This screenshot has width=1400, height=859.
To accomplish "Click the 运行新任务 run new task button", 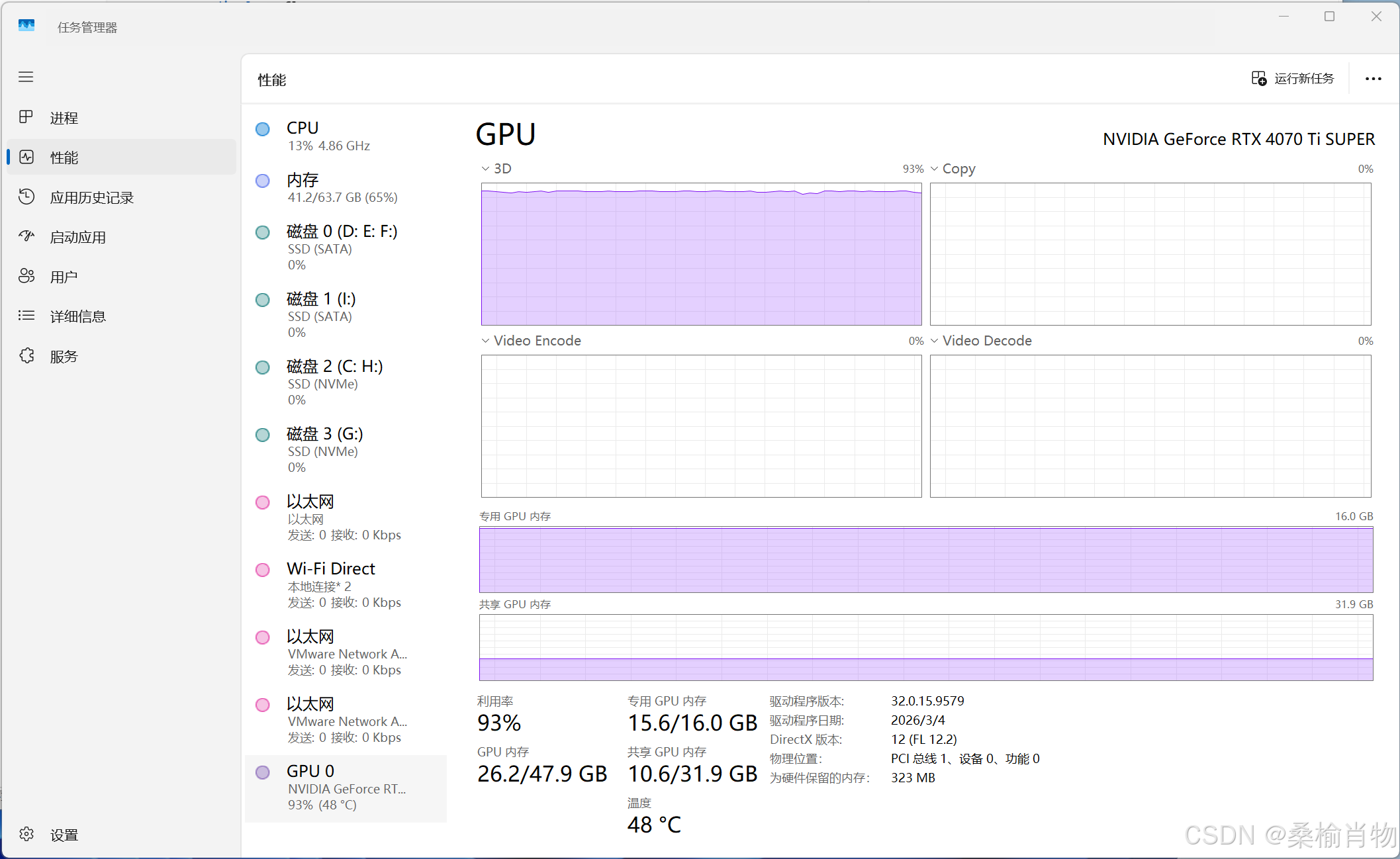I will click(1293, 79).
